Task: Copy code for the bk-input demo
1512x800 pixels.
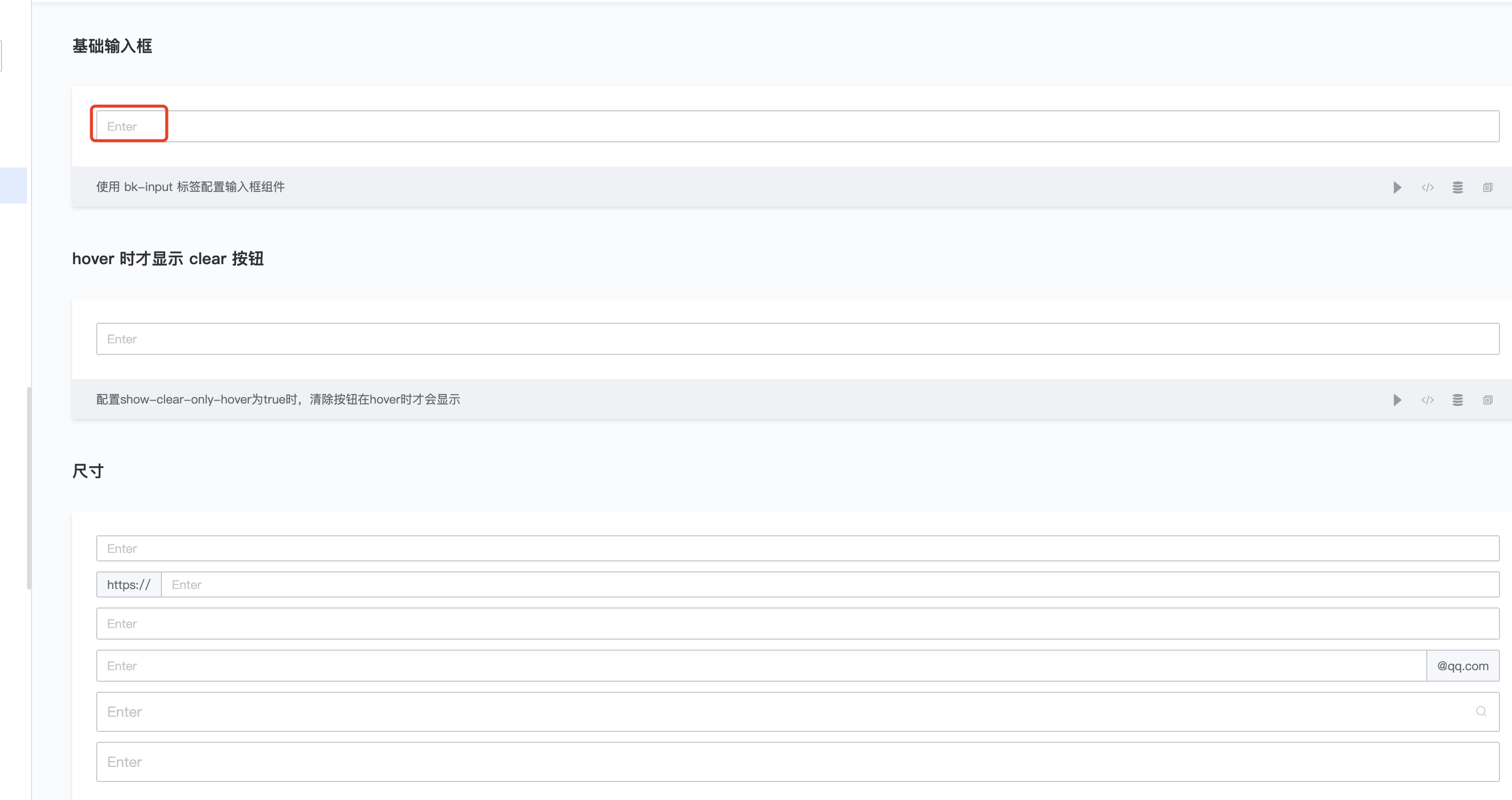Action: [x=1487, y=187]
